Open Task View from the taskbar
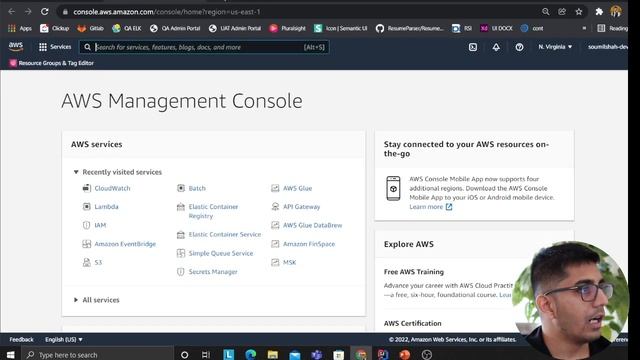Viewport: 640px width, 360px height. 206,354
